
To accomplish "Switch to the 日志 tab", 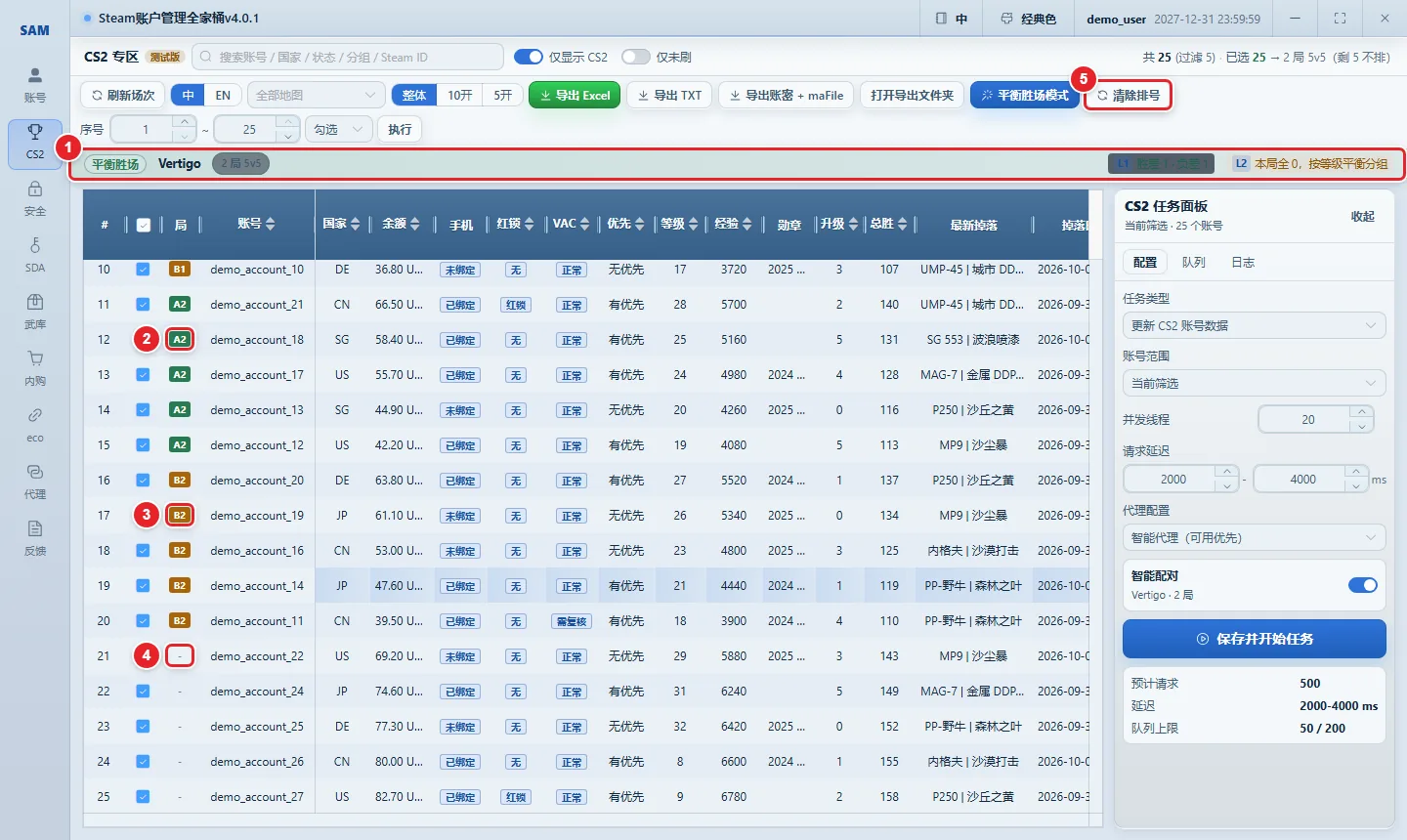I will (1242, 262).
